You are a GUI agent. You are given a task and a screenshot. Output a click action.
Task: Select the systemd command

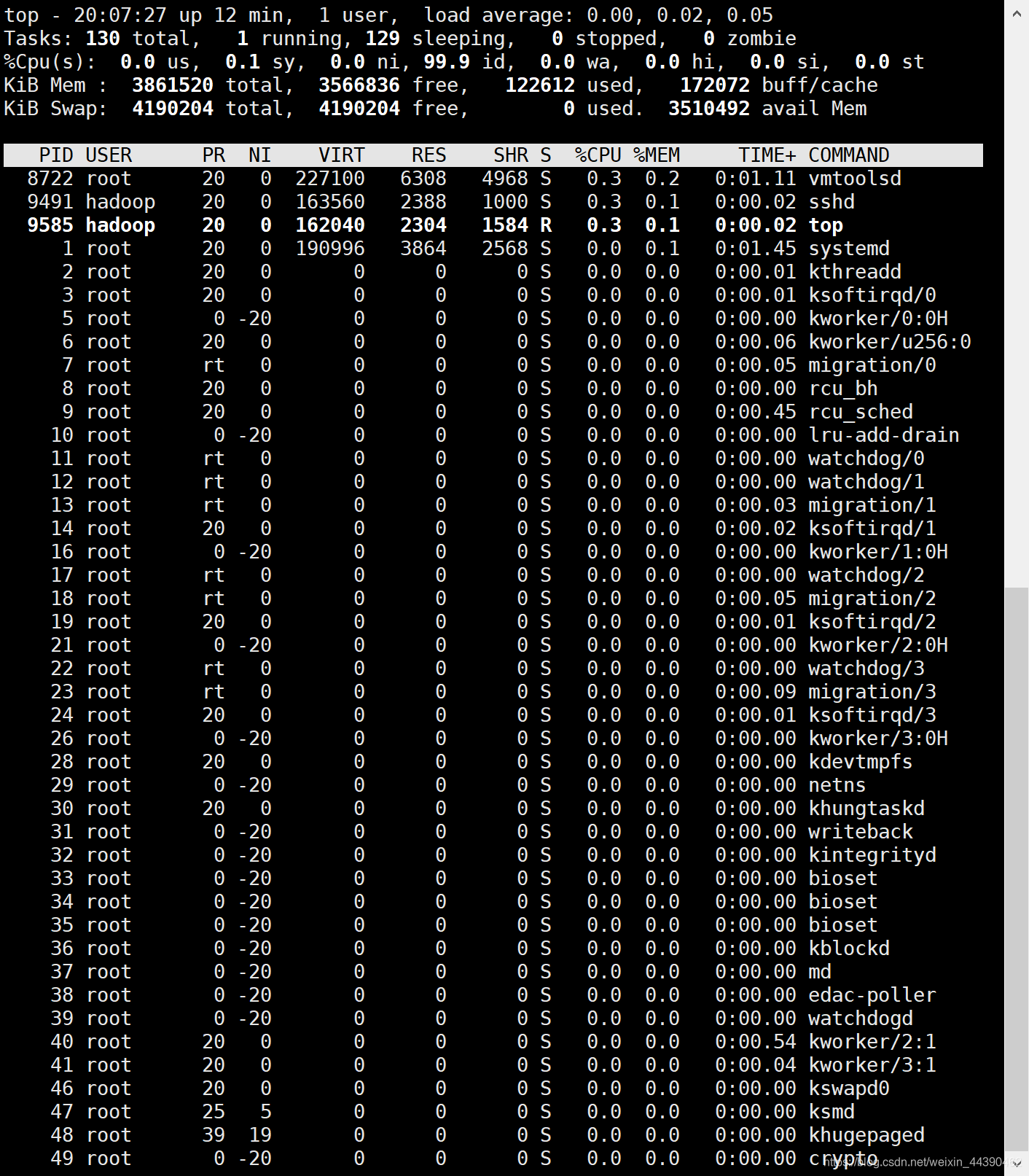pos(849,249)
